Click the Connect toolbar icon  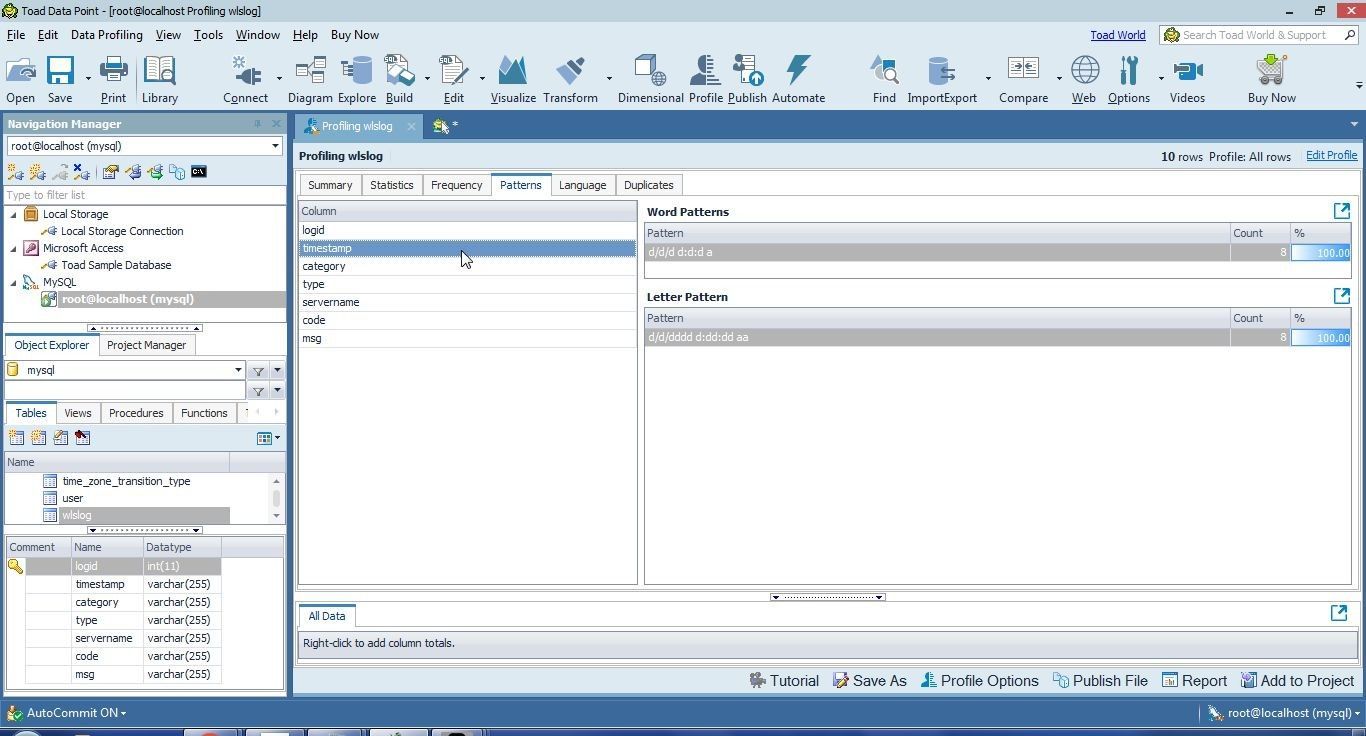[x=245, y=79]
